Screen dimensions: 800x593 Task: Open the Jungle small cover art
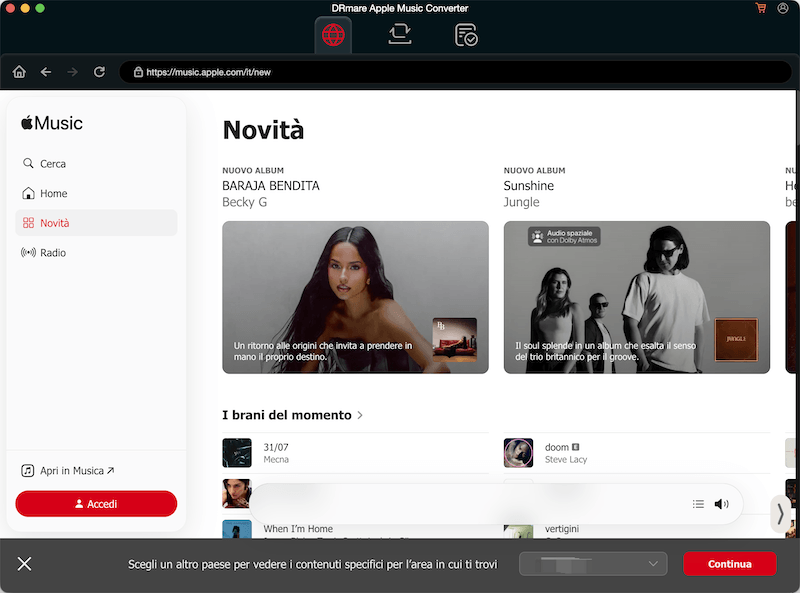736,340
